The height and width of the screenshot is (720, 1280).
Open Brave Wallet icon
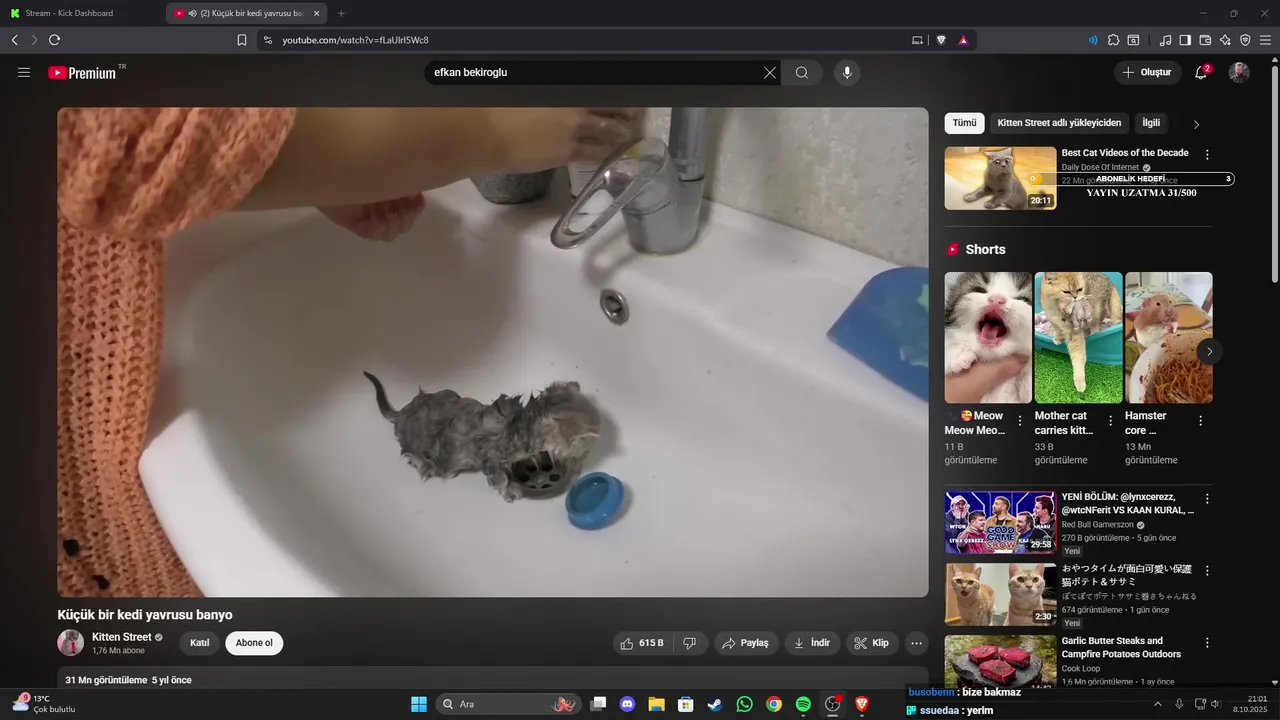pos(1205,40)
